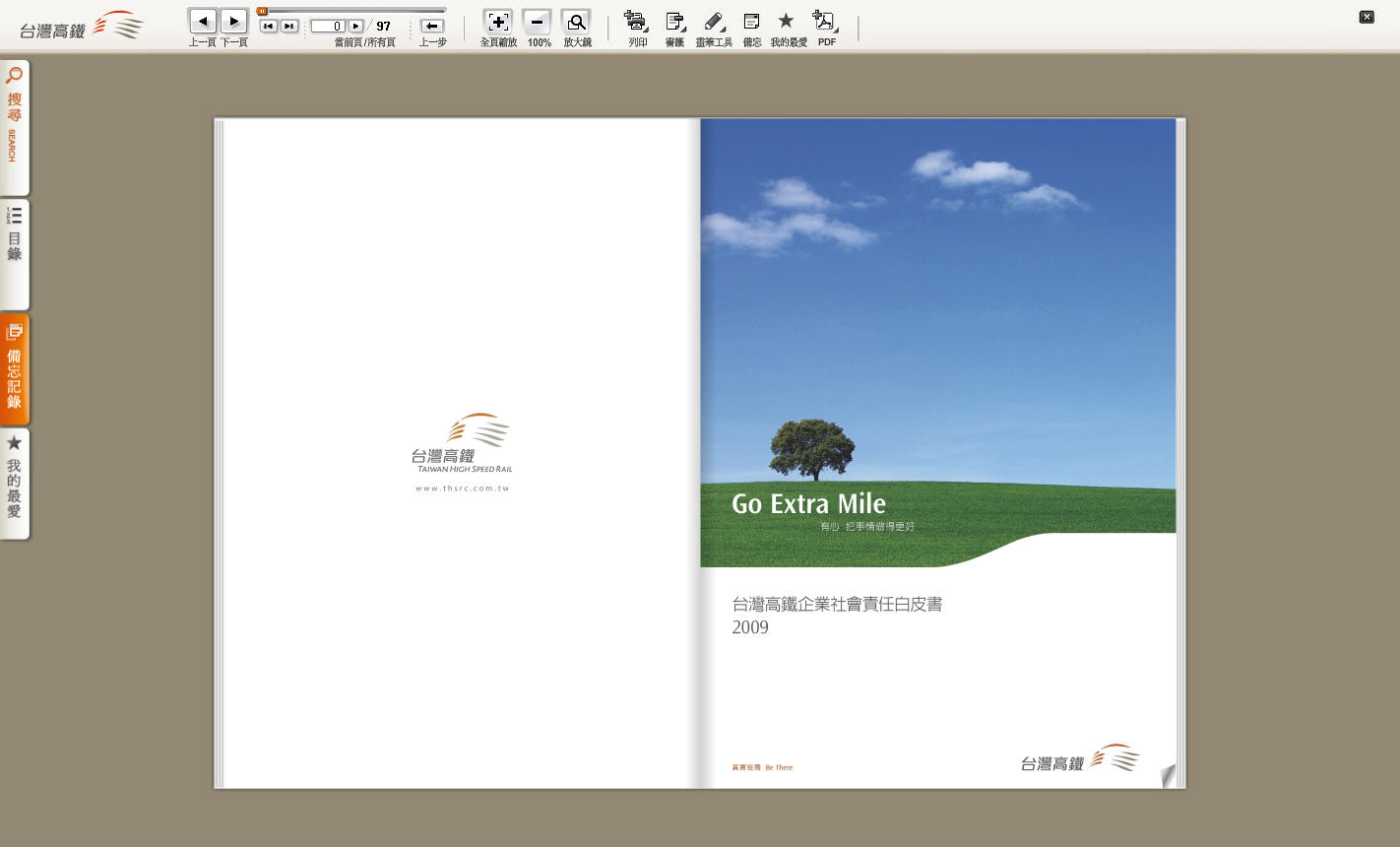This screenshot has height=847, width=1400.
Task: Click the 台灣高鐵 logo at cover bottom right
Action: 1080,758
